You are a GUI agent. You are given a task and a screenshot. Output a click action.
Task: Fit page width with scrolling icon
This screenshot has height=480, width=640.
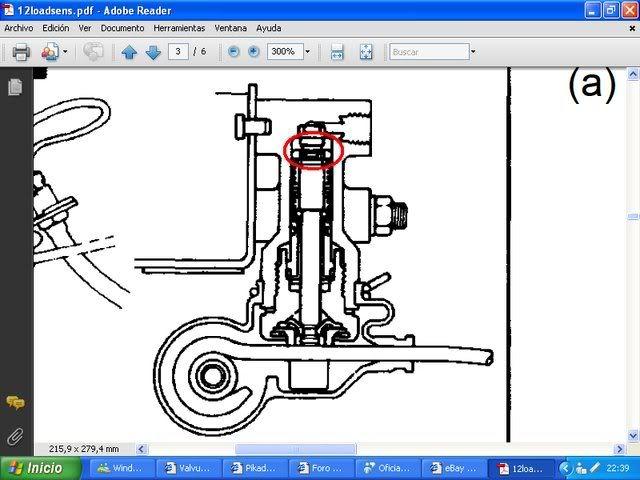pos(338,52)
